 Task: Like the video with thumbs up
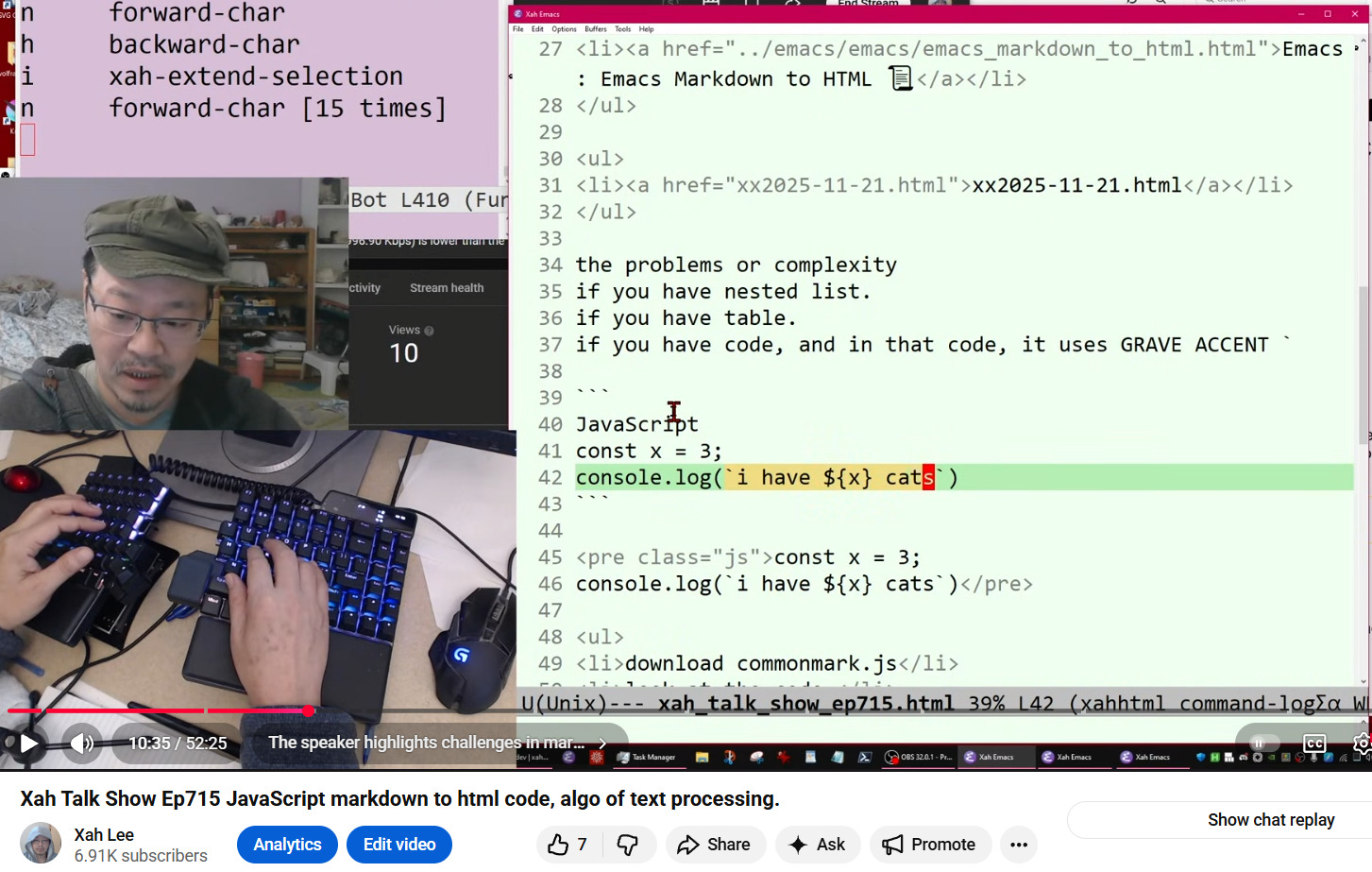[x=559, y=845]
